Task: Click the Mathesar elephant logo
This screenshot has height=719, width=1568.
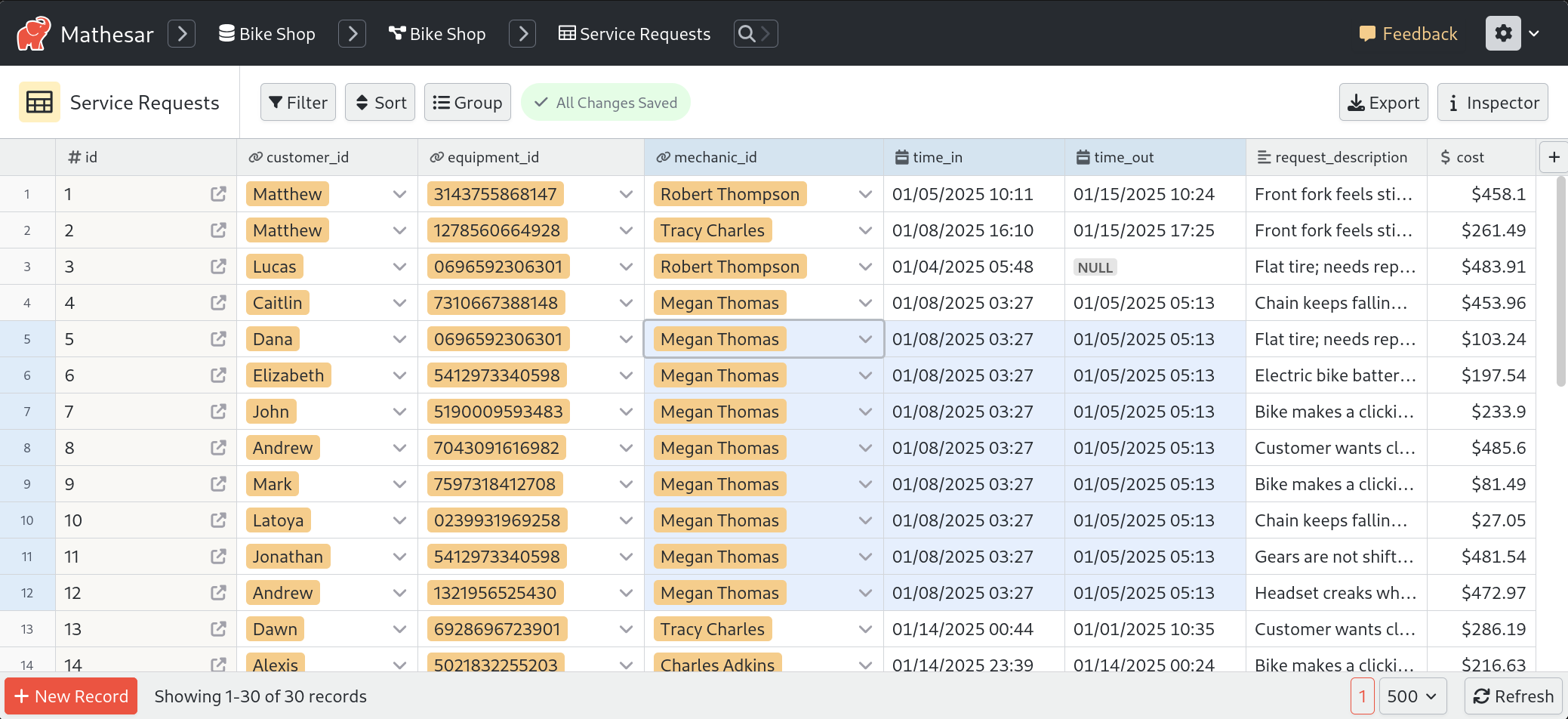Action: click(33, 34)
